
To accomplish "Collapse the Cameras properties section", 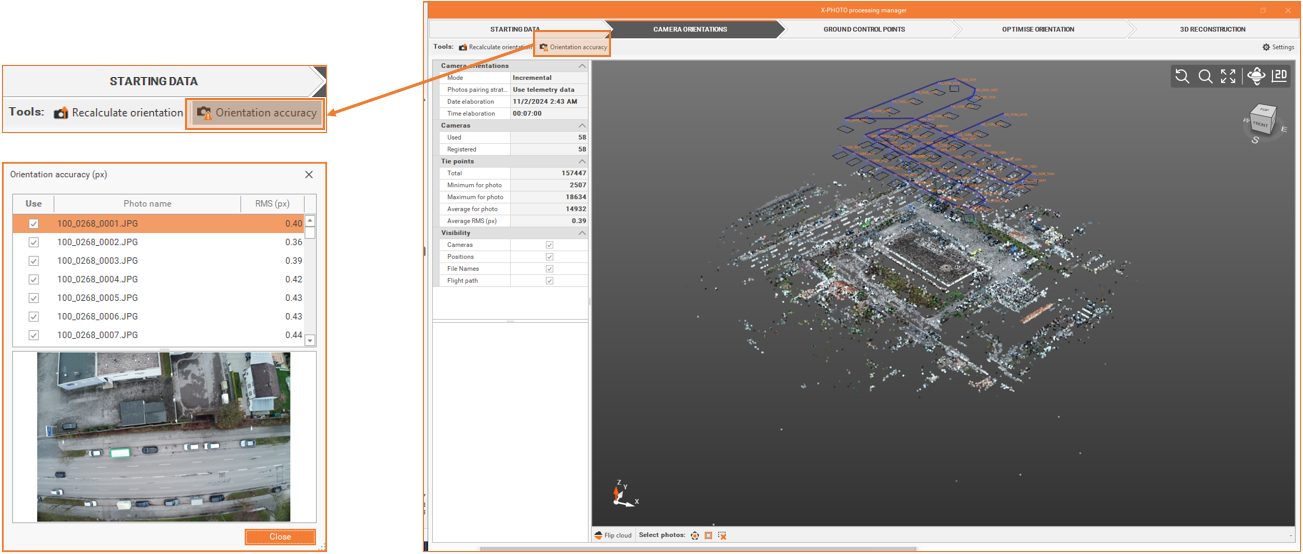I will (582, 126).
